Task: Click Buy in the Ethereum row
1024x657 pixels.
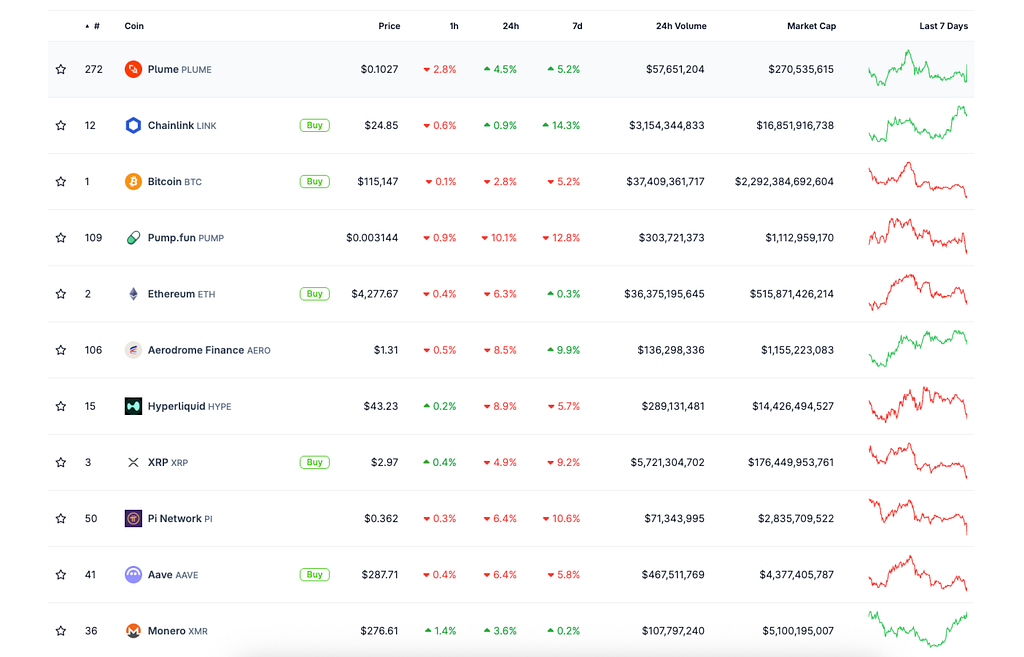Action: pos(315,294)
